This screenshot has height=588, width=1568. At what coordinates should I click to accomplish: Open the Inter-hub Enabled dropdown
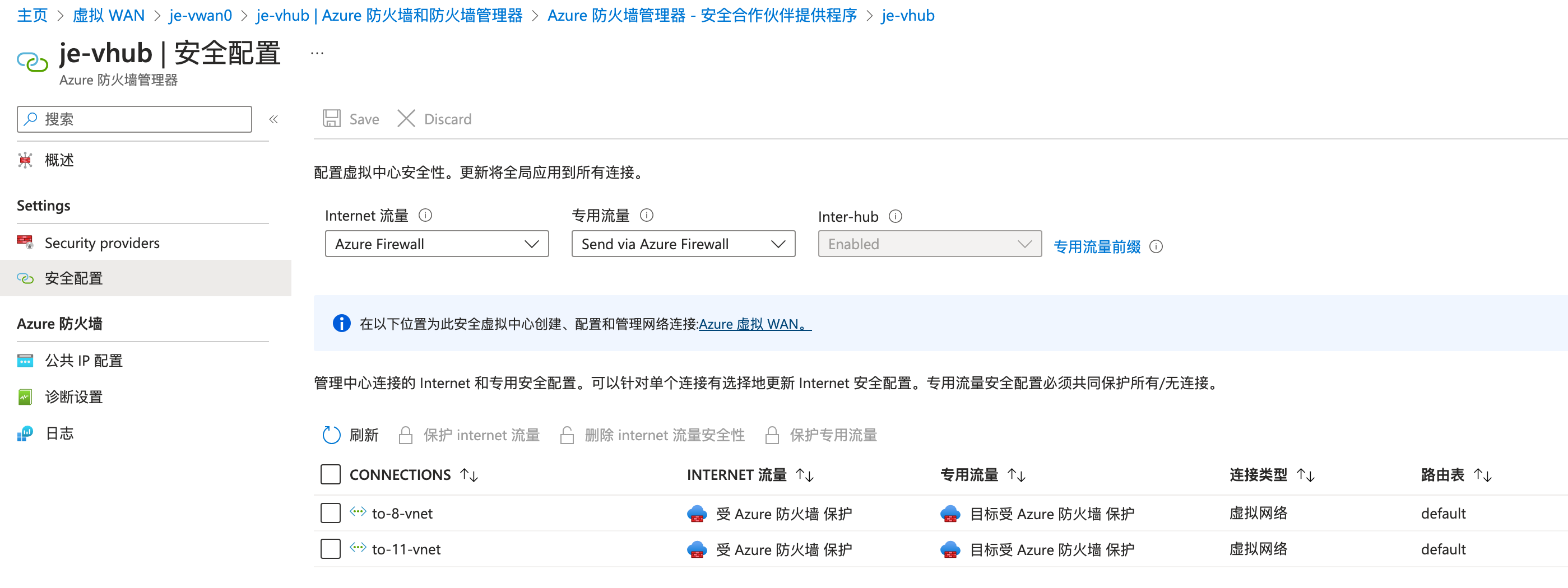coord(930,244)
